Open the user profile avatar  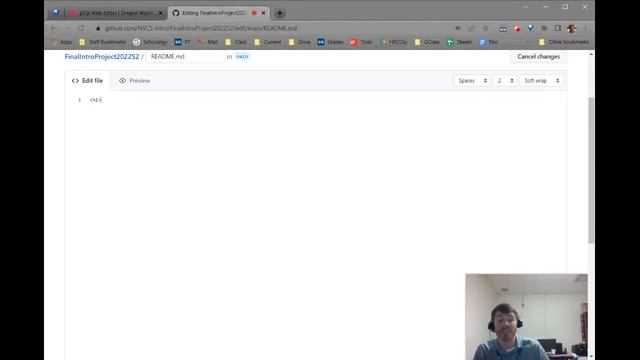[571, 28]
